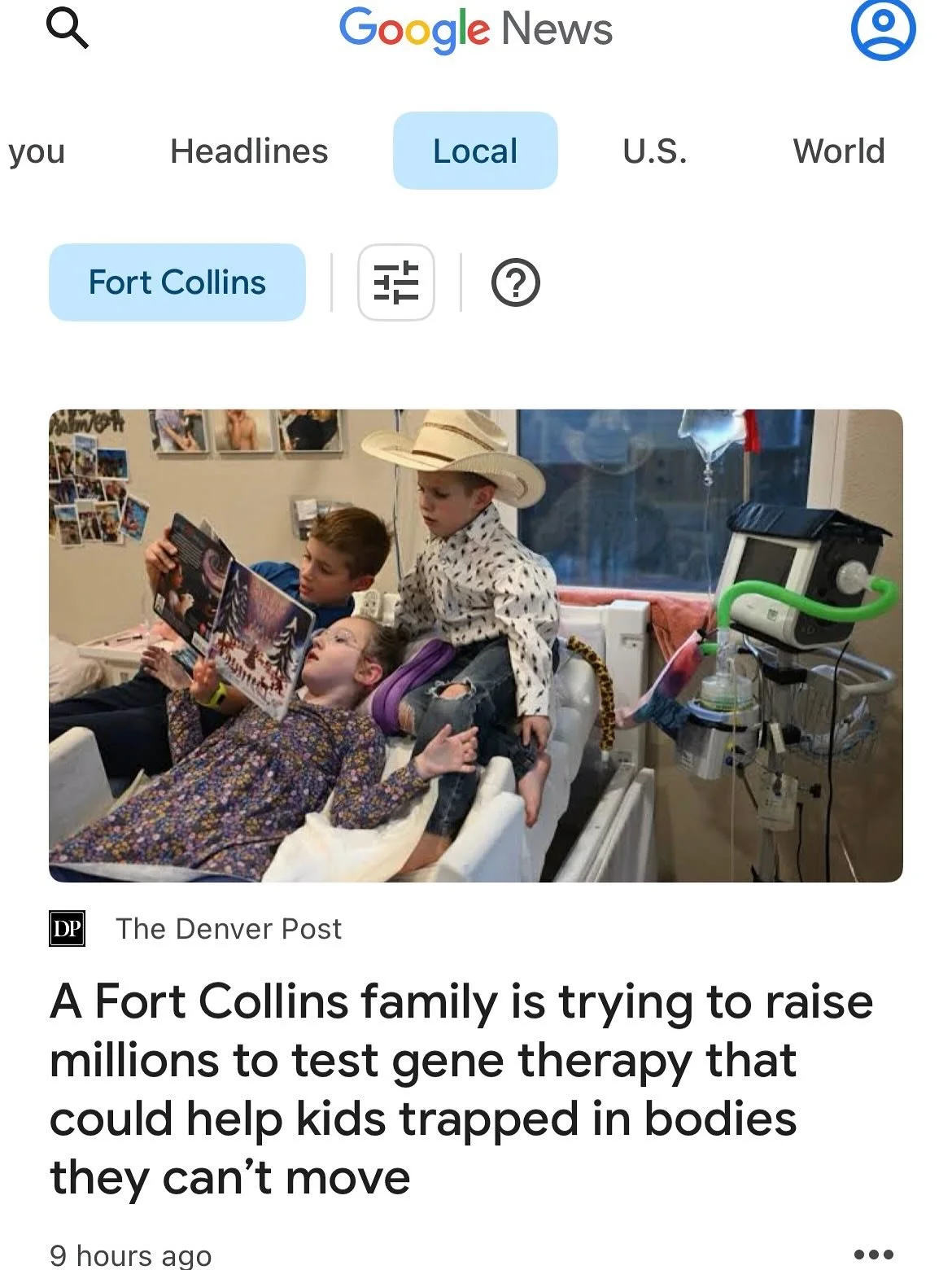The width and height of the screenshot is (952, 1270).
Task: Open The Denver Post source name
Action: (229, 929)
